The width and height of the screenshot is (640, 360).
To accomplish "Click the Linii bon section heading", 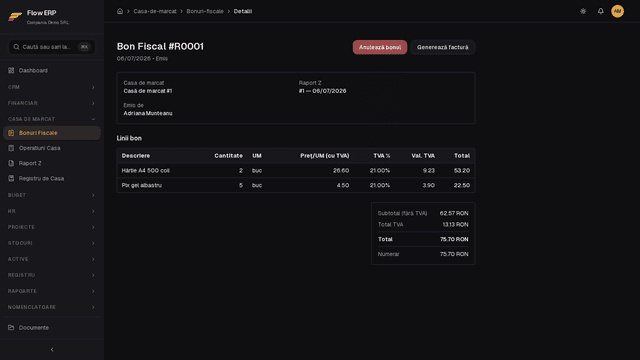I will [129, 138].
